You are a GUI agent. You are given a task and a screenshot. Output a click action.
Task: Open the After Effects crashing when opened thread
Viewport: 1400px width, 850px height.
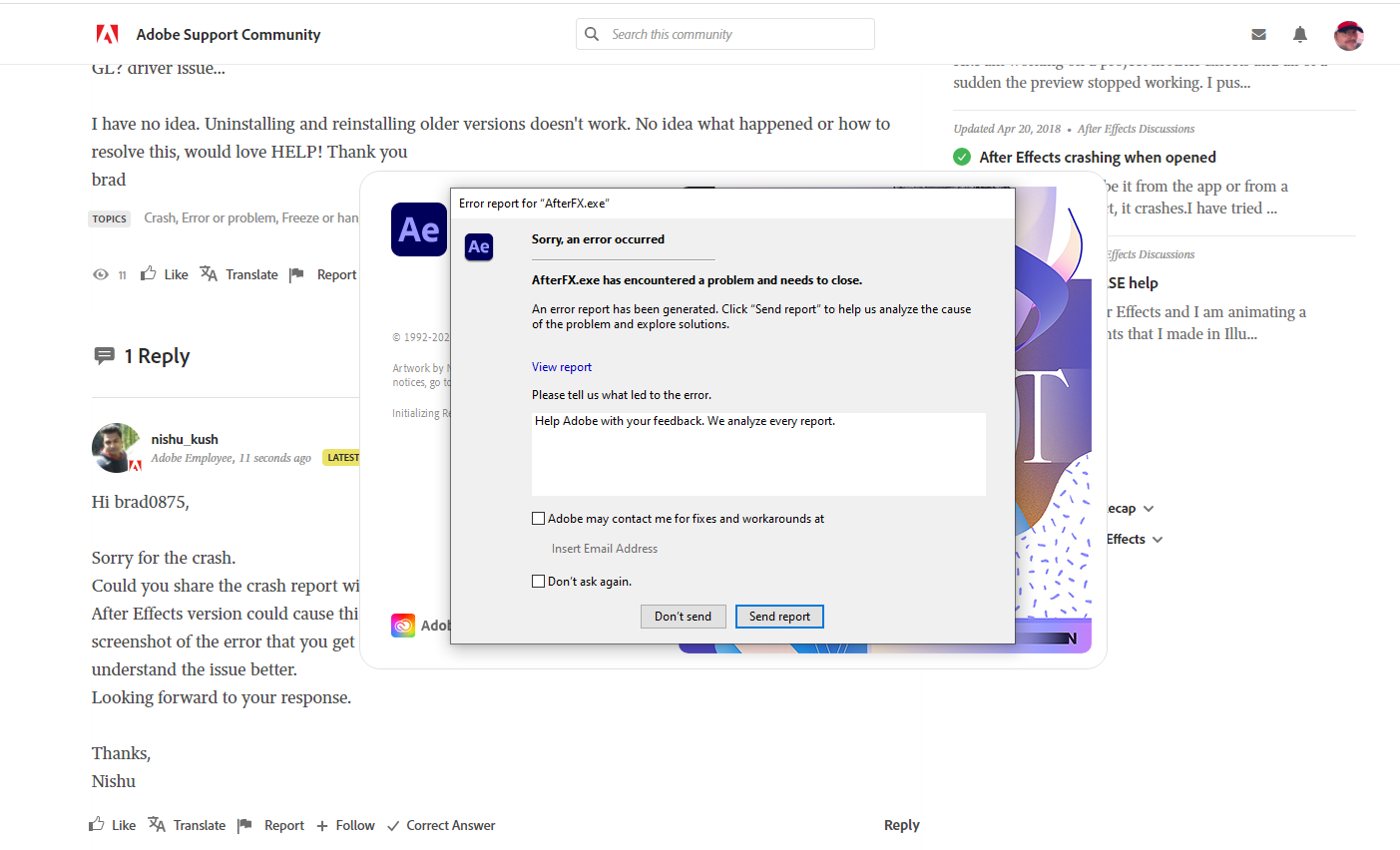(1098, 157)
